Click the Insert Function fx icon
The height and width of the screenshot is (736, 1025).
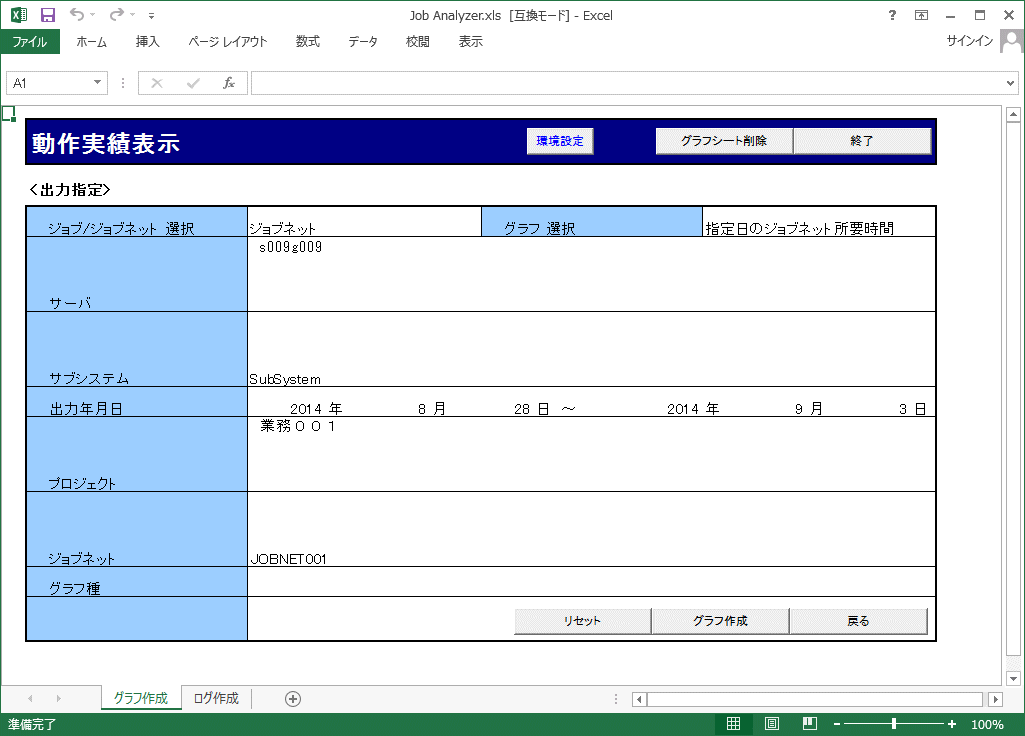[x=228, y=83]
